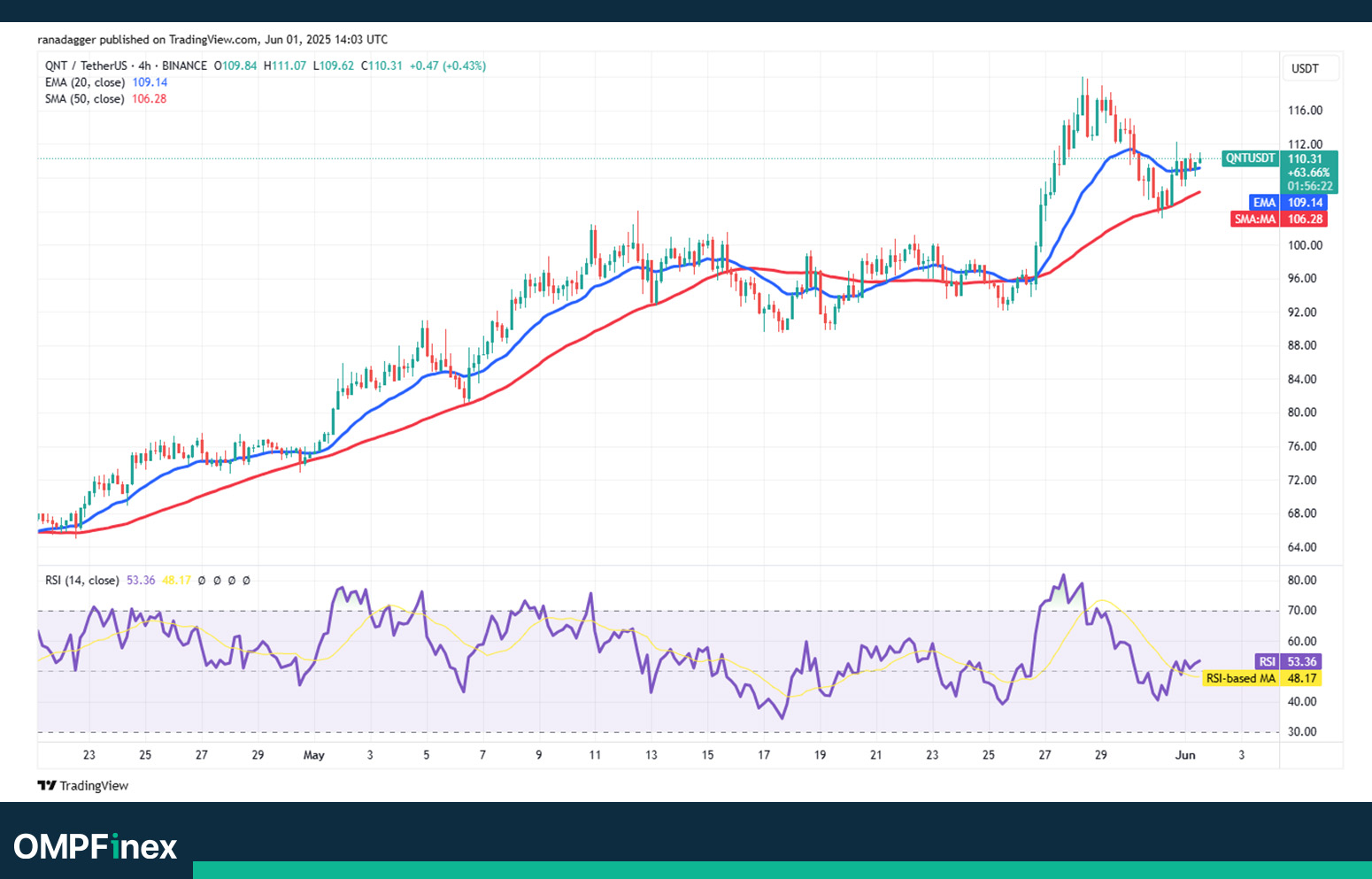The height and width of the screenshot is (879, 1372).
Task: Click the red SMA:MA label tag
Action: coord(1255,219)
